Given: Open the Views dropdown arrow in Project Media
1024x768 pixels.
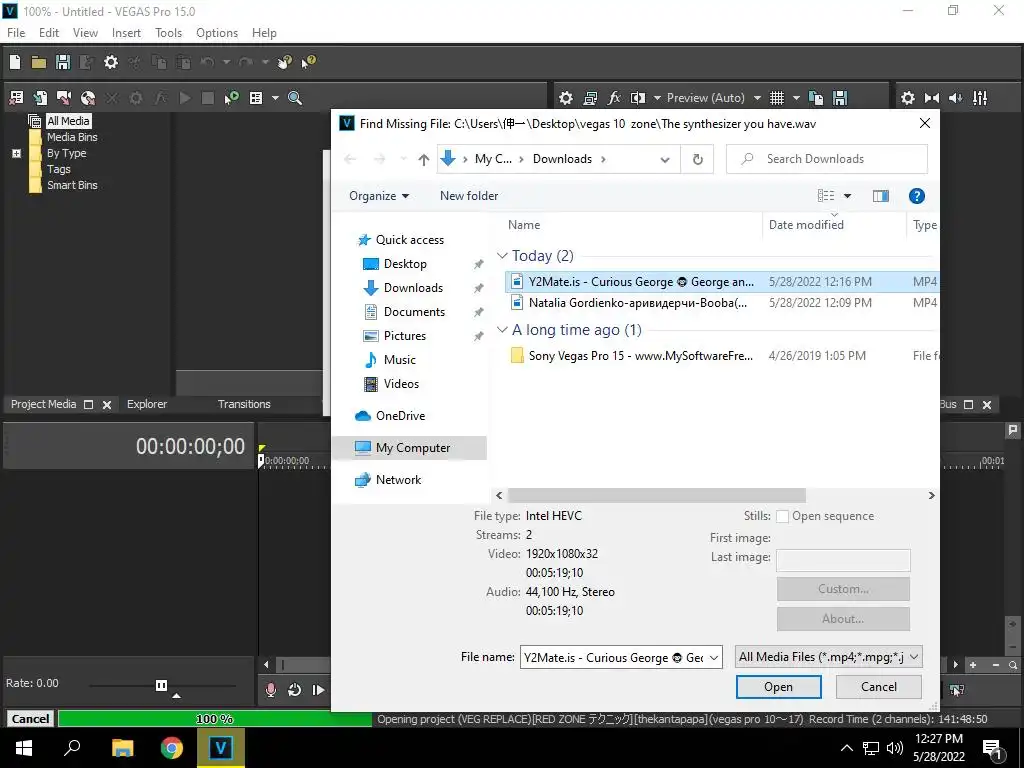Looking at the screenshot, I should (275, 98).
